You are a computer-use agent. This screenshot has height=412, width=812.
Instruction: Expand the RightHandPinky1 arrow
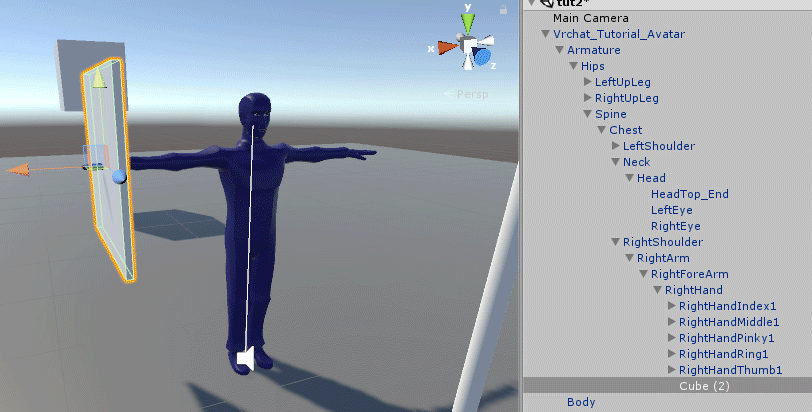coord(672,337)
